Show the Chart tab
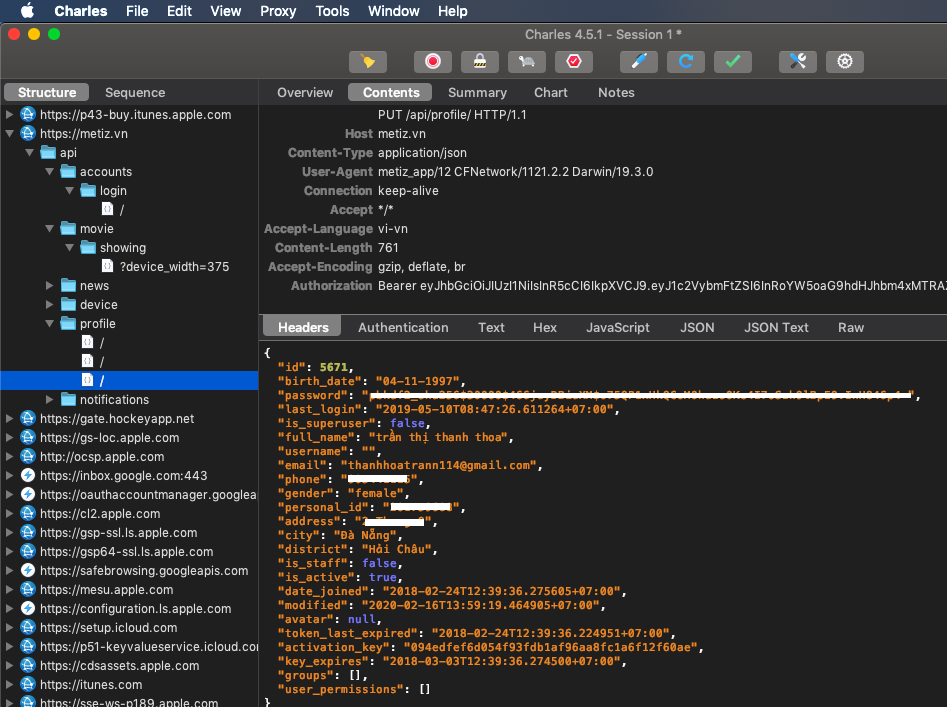 click(551, 92)
